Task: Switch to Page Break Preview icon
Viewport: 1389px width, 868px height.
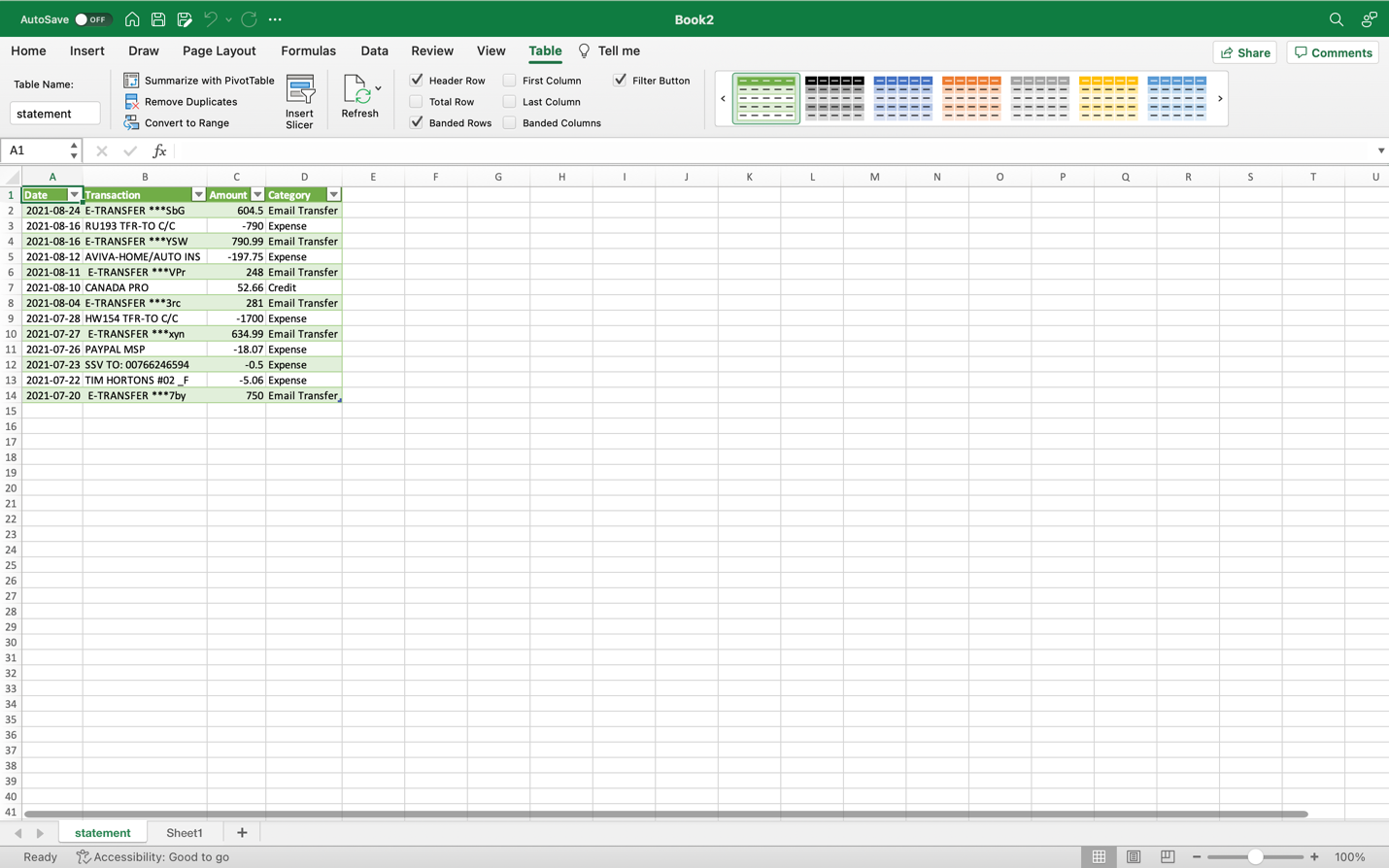Action: click(1168, 857)
